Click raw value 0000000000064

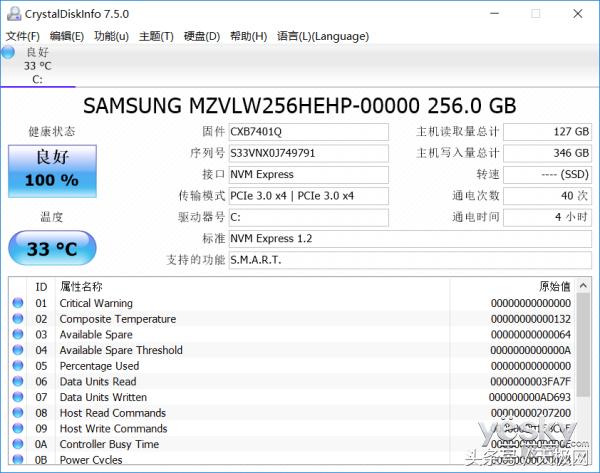(x=531, y=335)
